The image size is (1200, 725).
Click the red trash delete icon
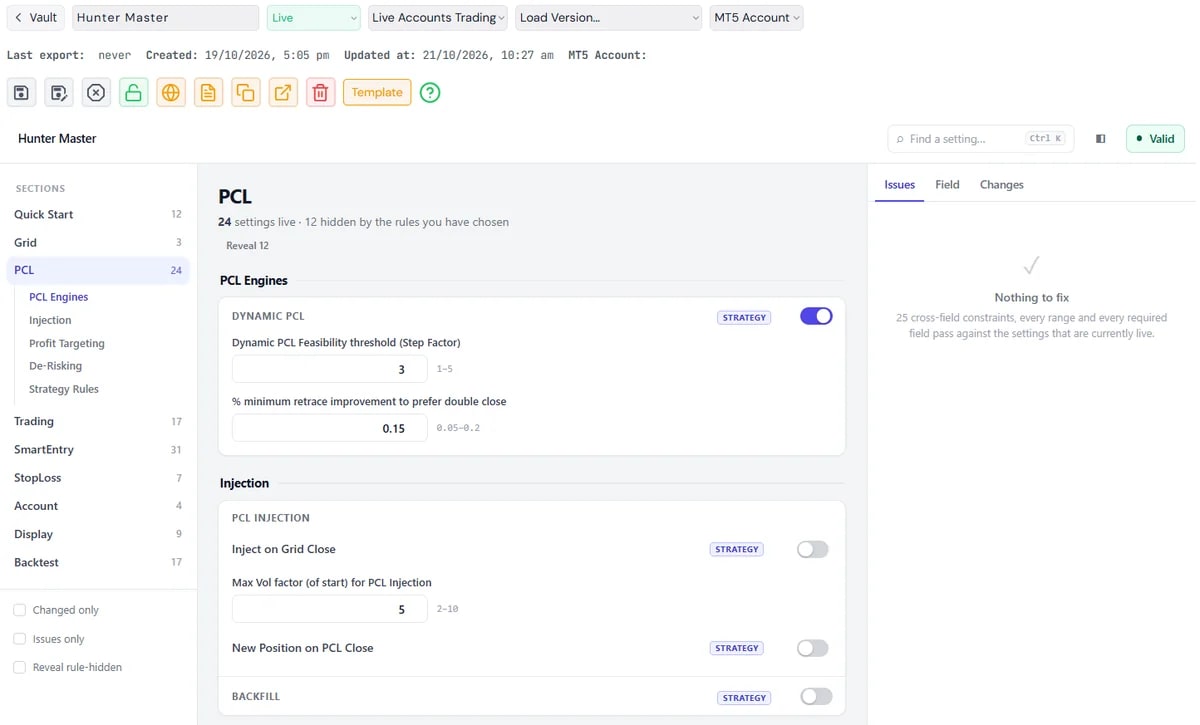pos(320,93)
